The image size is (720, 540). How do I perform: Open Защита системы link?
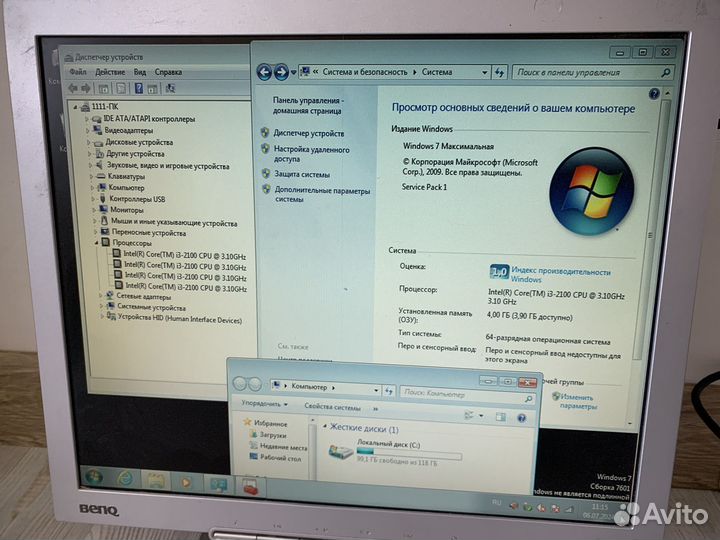[x=302, y=174]
